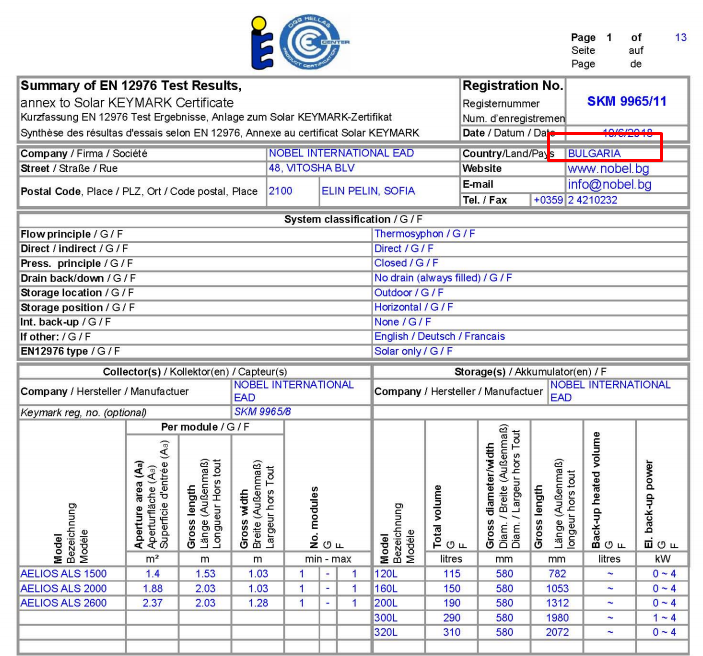Select the phone number 2 4210232

[x=592, y=200]
